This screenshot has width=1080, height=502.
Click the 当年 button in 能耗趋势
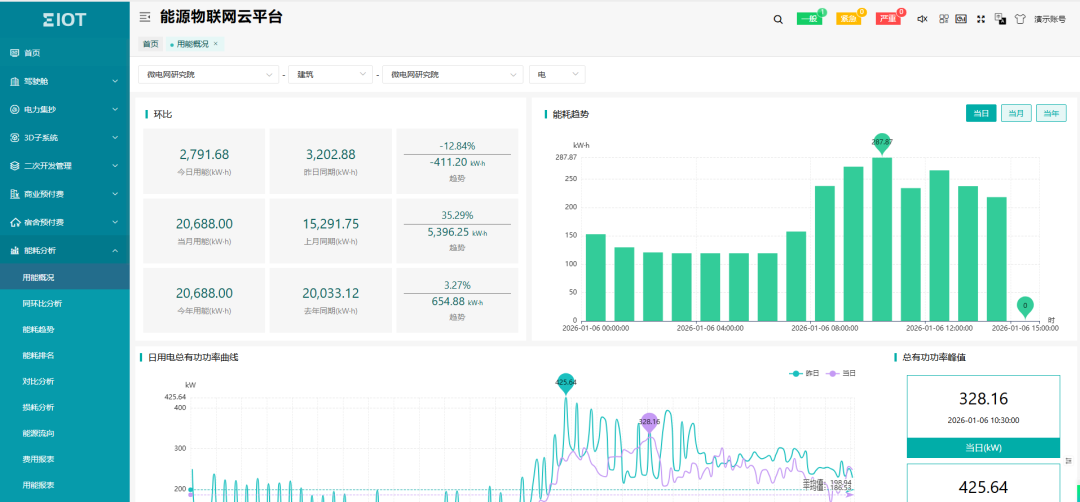click(1051, 113)
